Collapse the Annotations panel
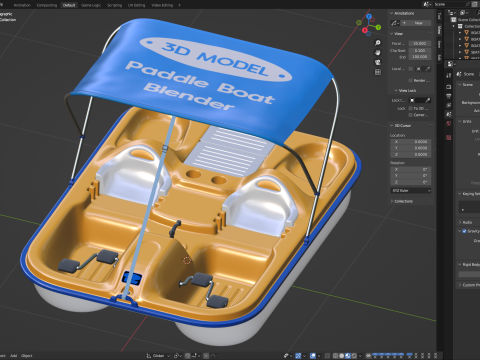 pos(392,13)
